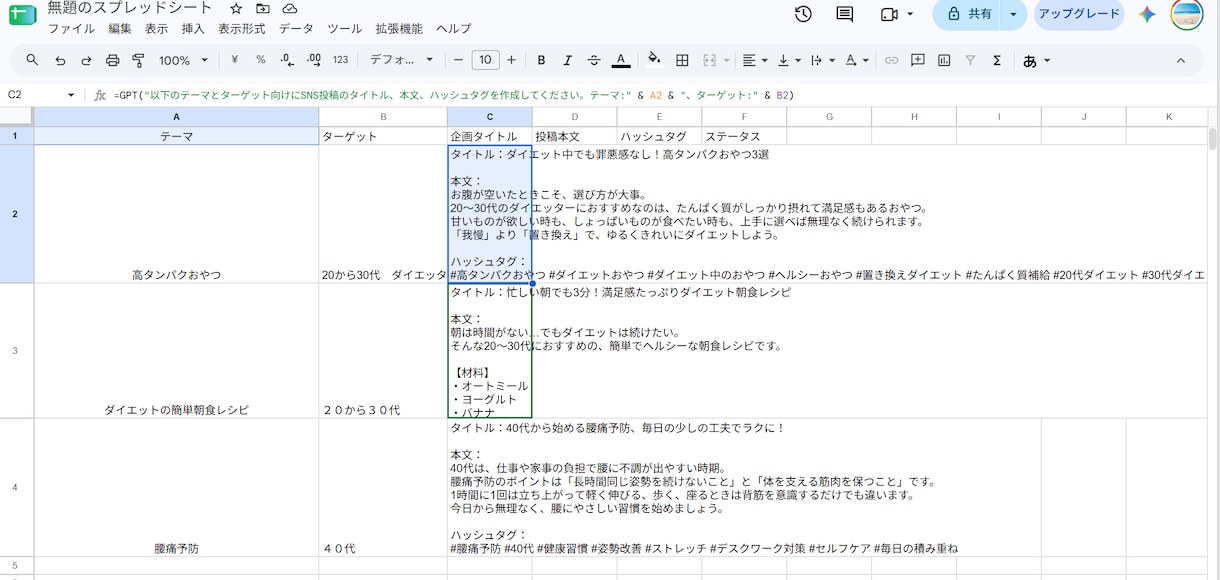Viewport: 1220px width, 580px height.
Task: Format as currency with ¥ icon
Action: (234, 60)
